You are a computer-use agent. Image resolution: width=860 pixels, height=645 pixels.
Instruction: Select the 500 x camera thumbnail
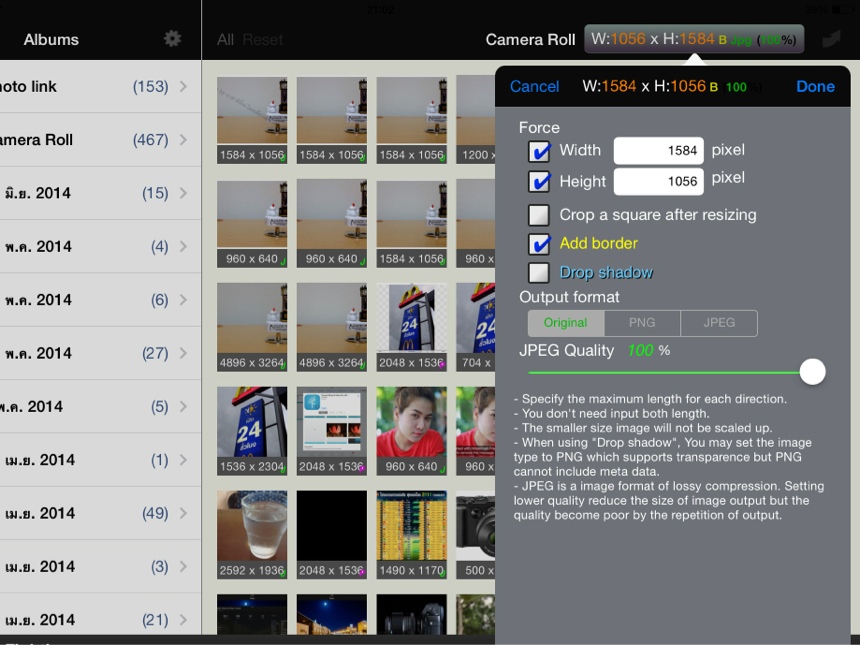(476, 535)
